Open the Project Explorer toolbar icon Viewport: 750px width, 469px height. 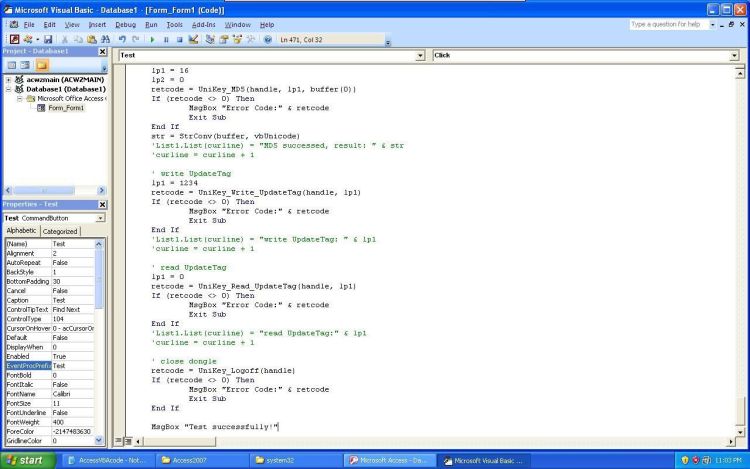[210, 39]
